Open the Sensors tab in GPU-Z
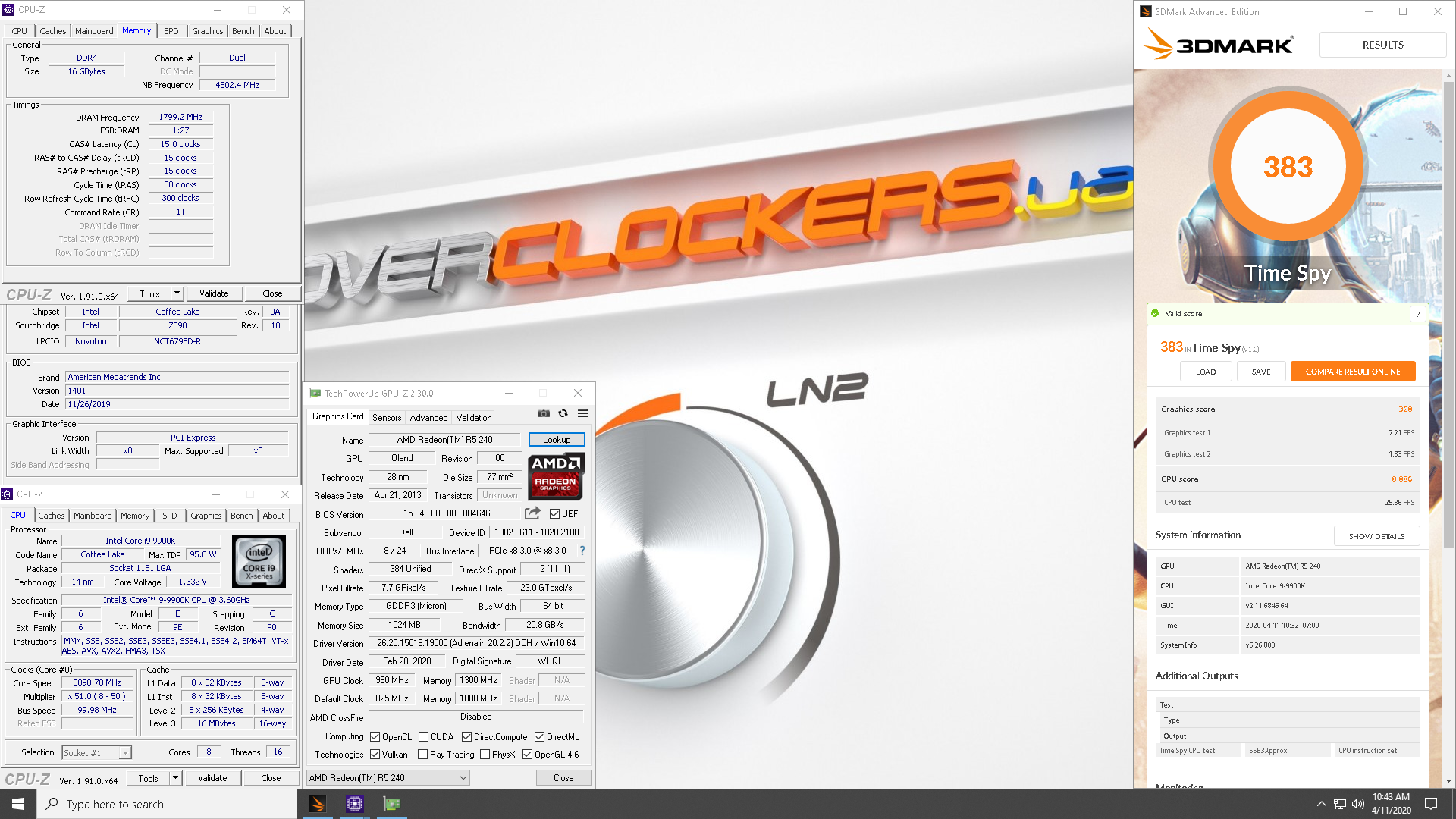Viewport: 1456px width, 819px height. pyautogui.click(x=387, y=418)
